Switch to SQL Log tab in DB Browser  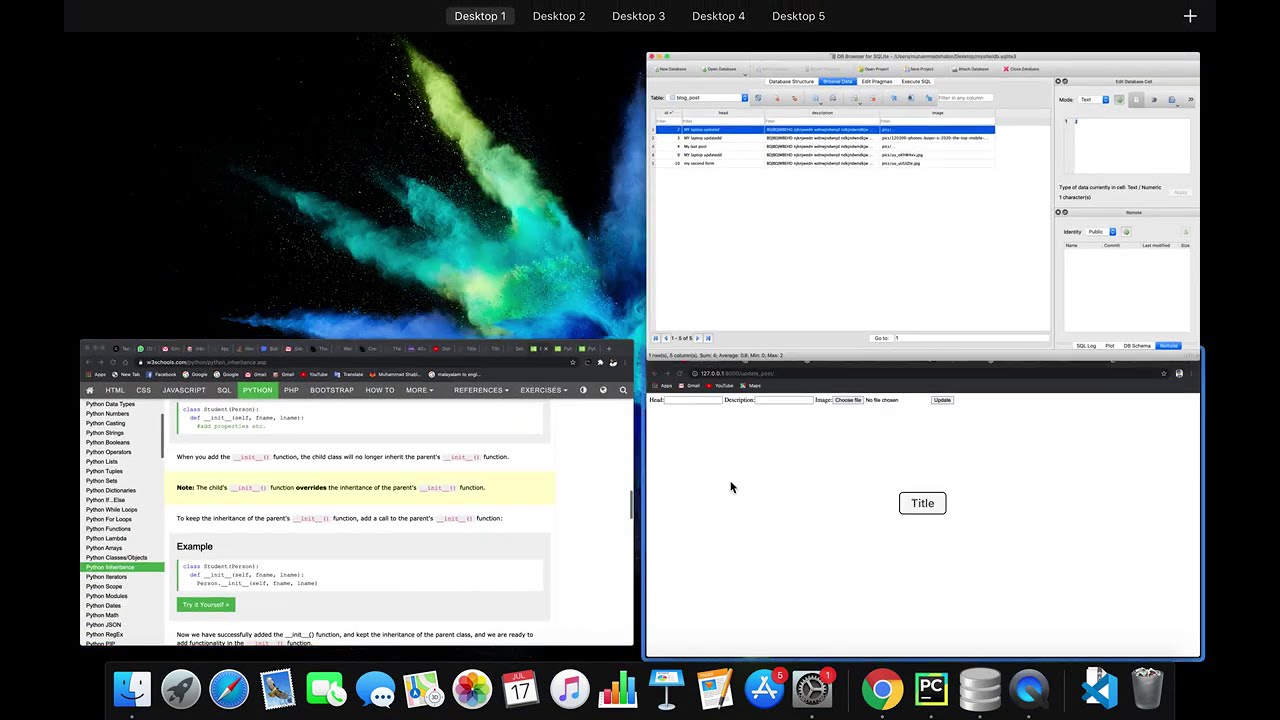coord(1085,346)
